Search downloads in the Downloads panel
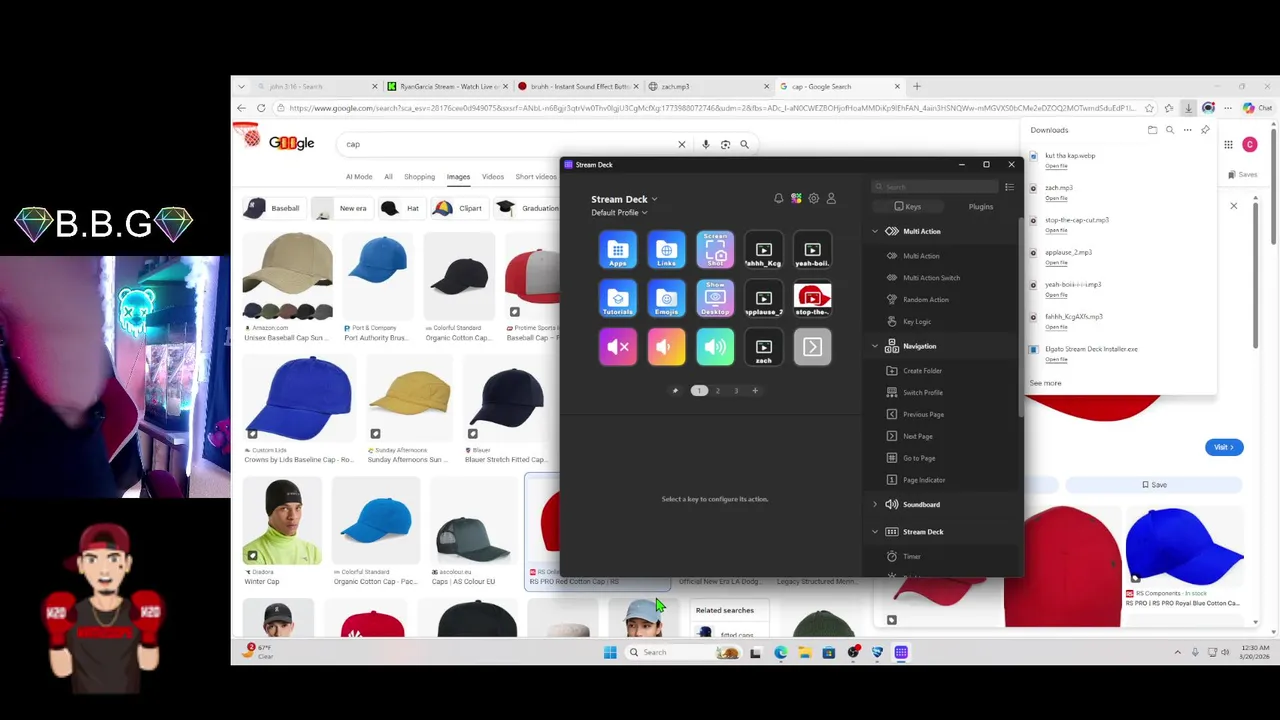The height and width of the screenshot is (720, 1280). (x=1170, y=130)
